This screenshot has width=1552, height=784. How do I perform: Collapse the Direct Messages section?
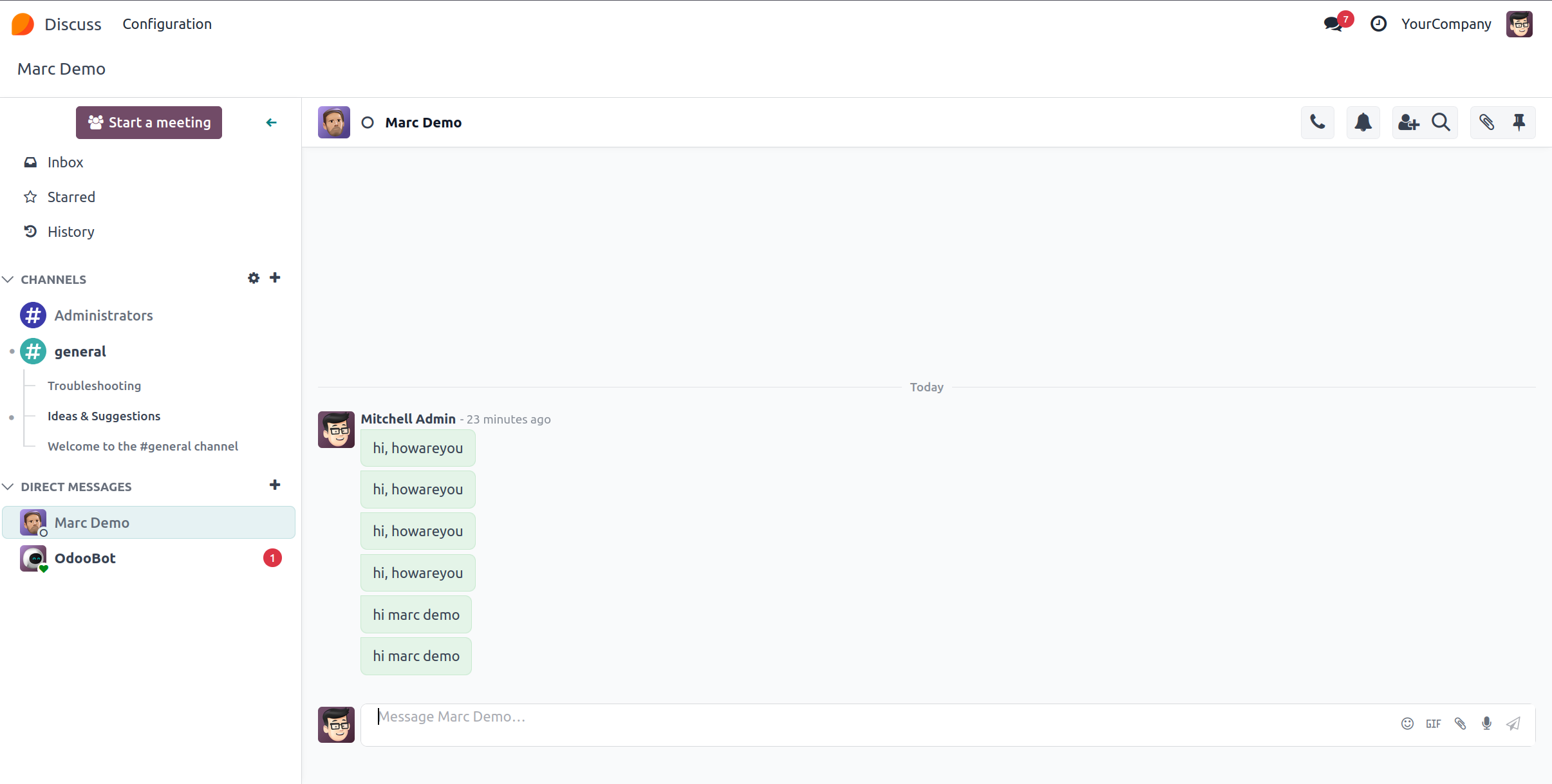[8, 487]
